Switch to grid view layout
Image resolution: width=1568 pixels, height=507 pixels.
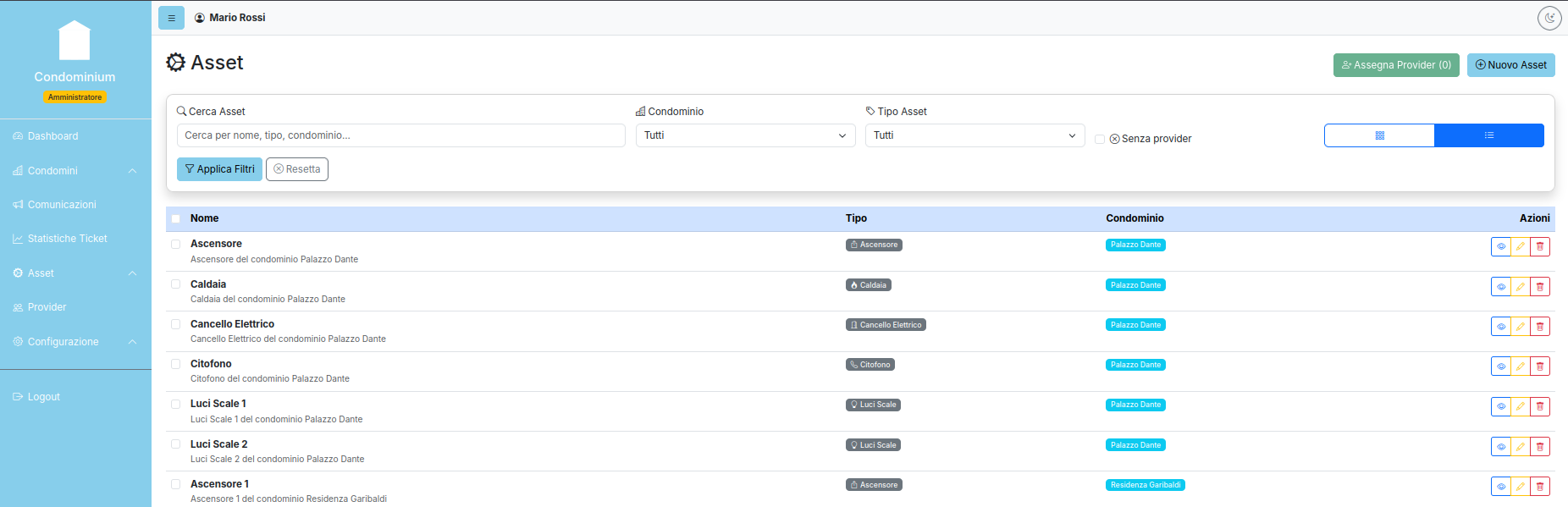click(x=1379, y=135)
